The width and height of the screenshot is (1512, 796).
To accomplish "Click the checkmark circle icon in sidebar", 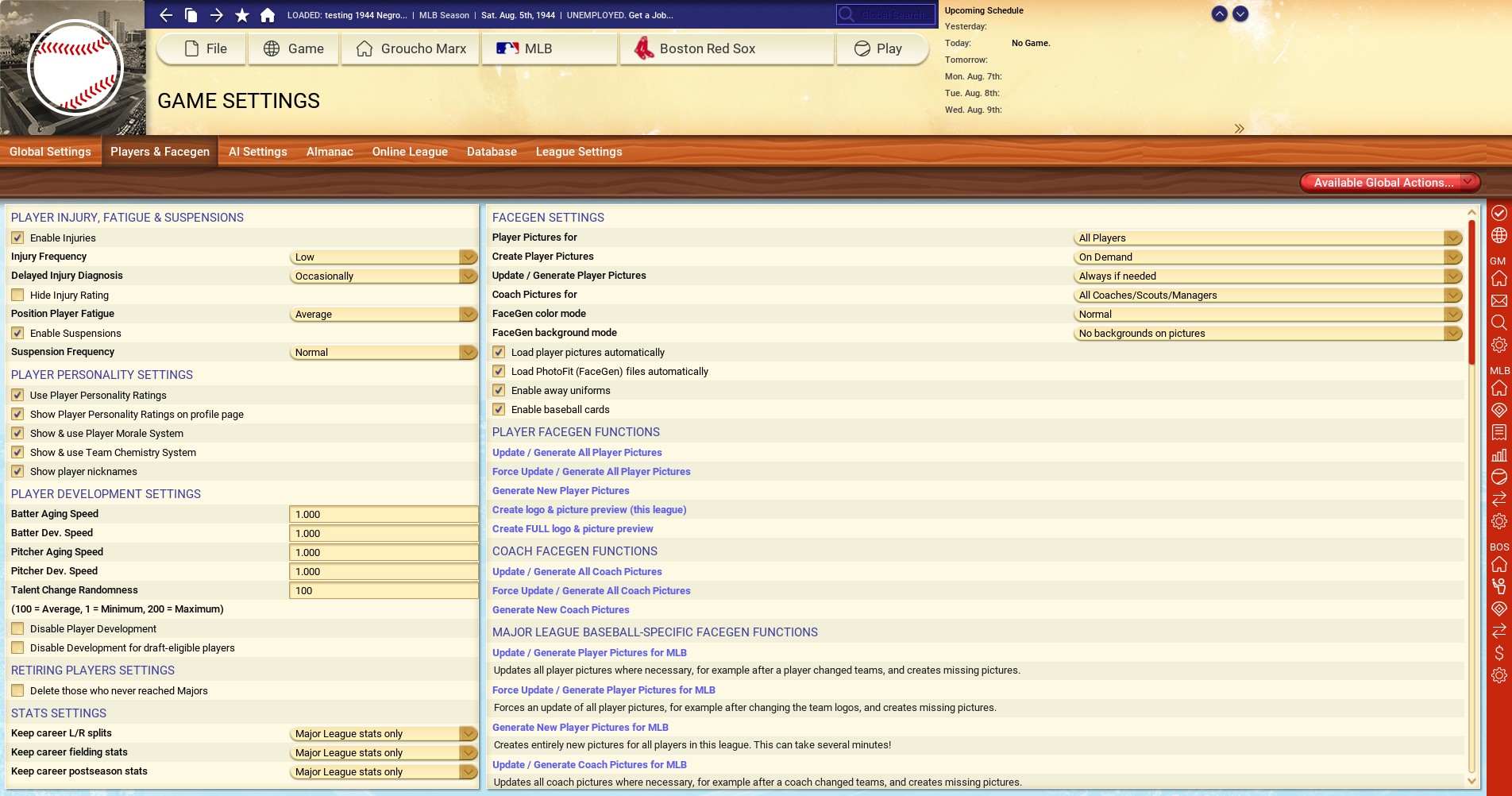I will click(1498, 213).
